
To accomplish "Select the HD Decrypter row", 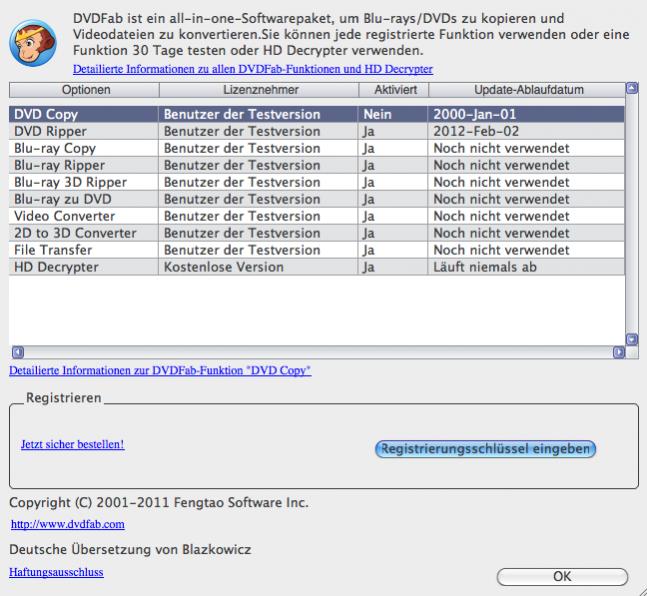I will click(317, 267).
